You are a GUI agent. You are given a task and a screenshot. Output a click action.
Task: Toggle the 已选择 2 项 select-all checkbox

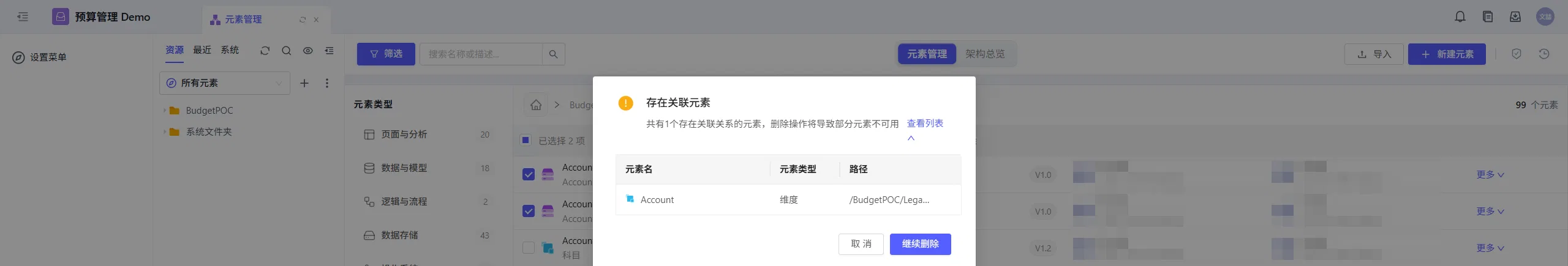click(526, 140)
